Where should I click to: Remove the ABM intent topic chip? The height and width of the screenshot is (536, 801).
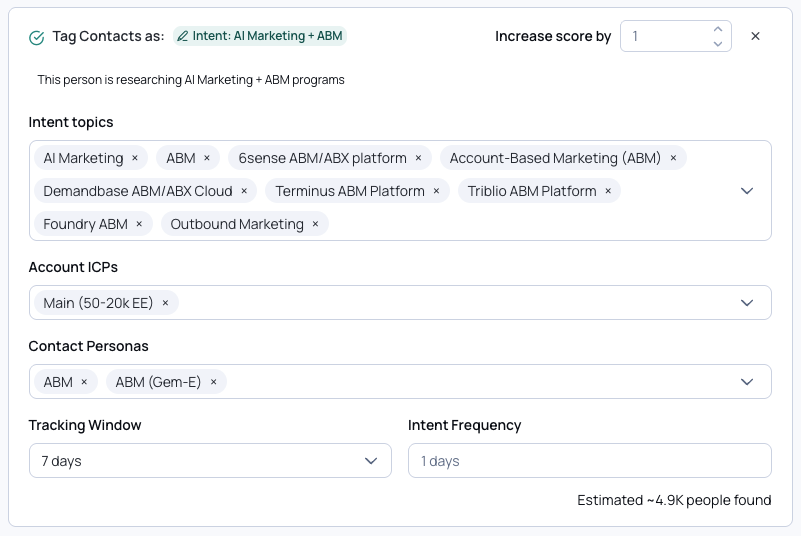(x=207, y=158)
